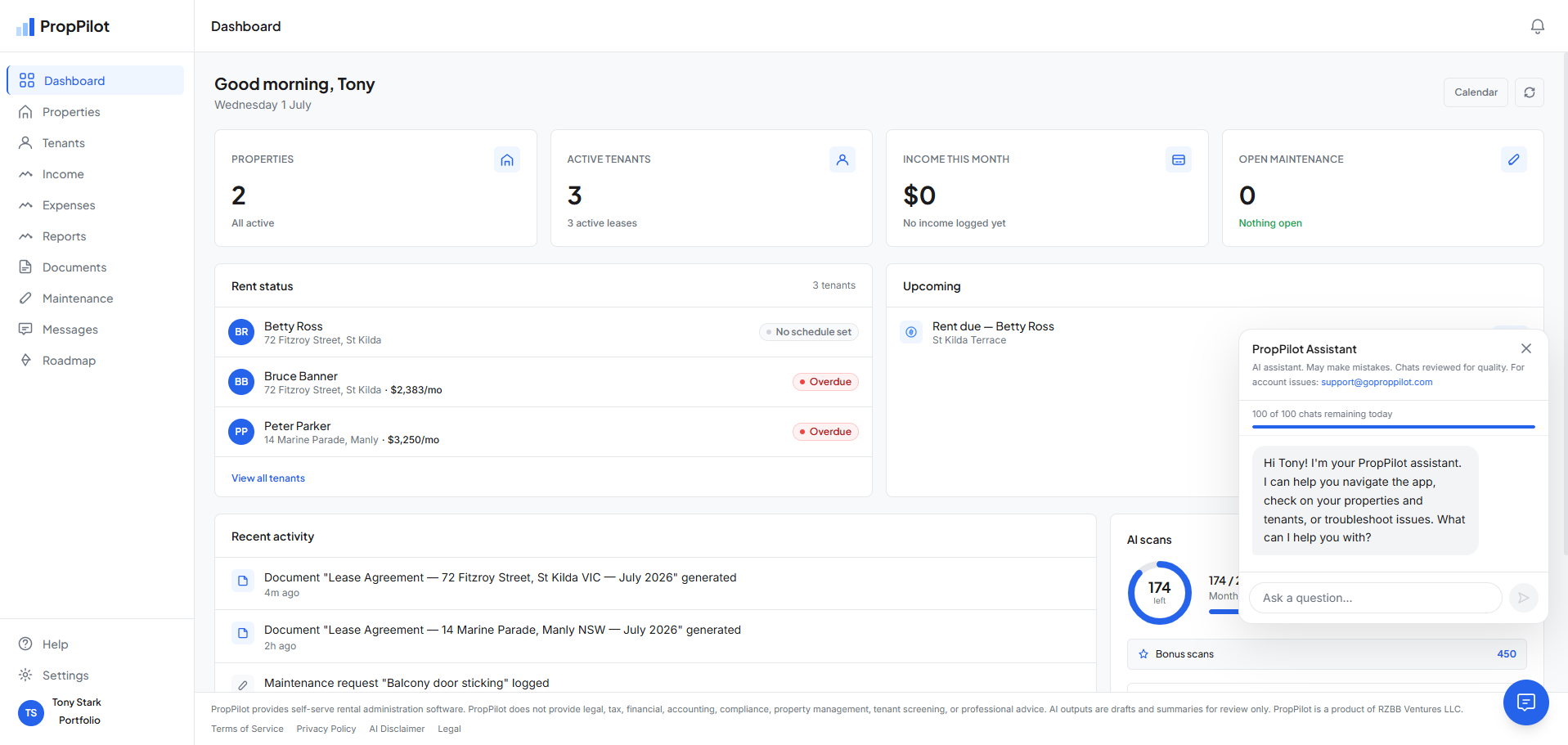Select the Peter Parker tenant name
This screenshot has height=745, width=1568.
[x=297, y=426]
